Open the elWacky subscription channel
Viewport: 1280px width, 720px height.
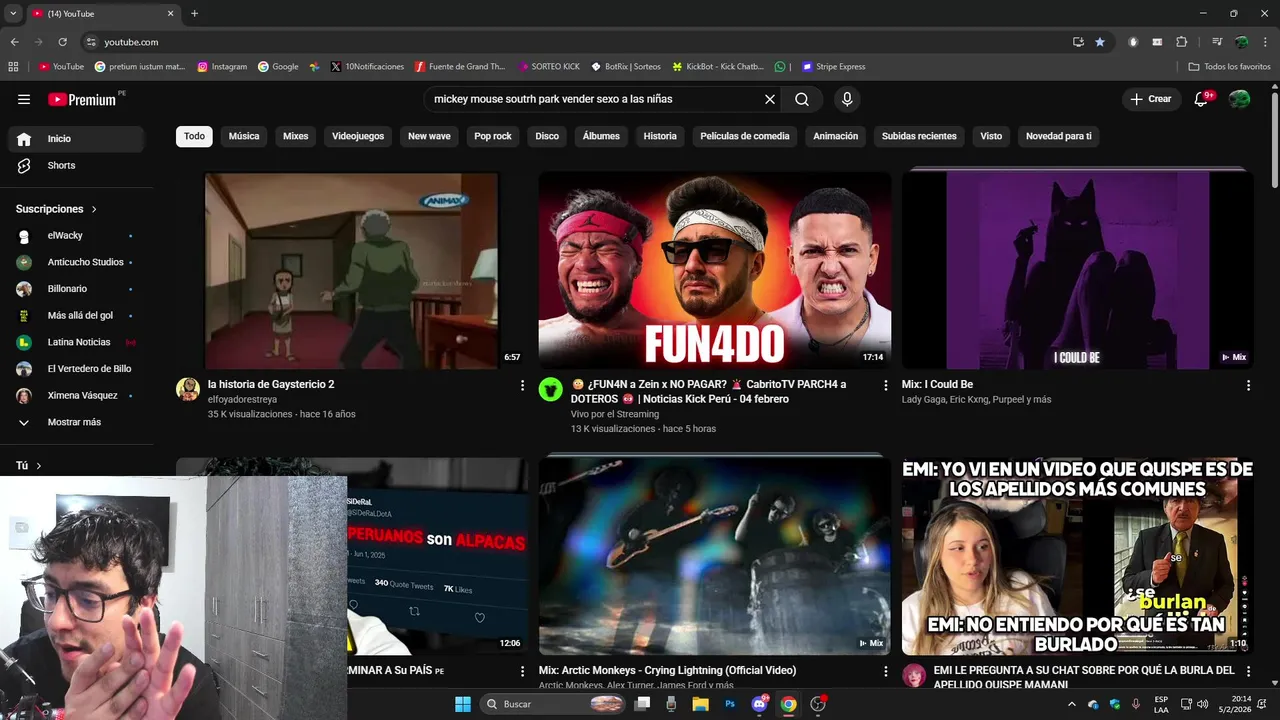(76, 235)
